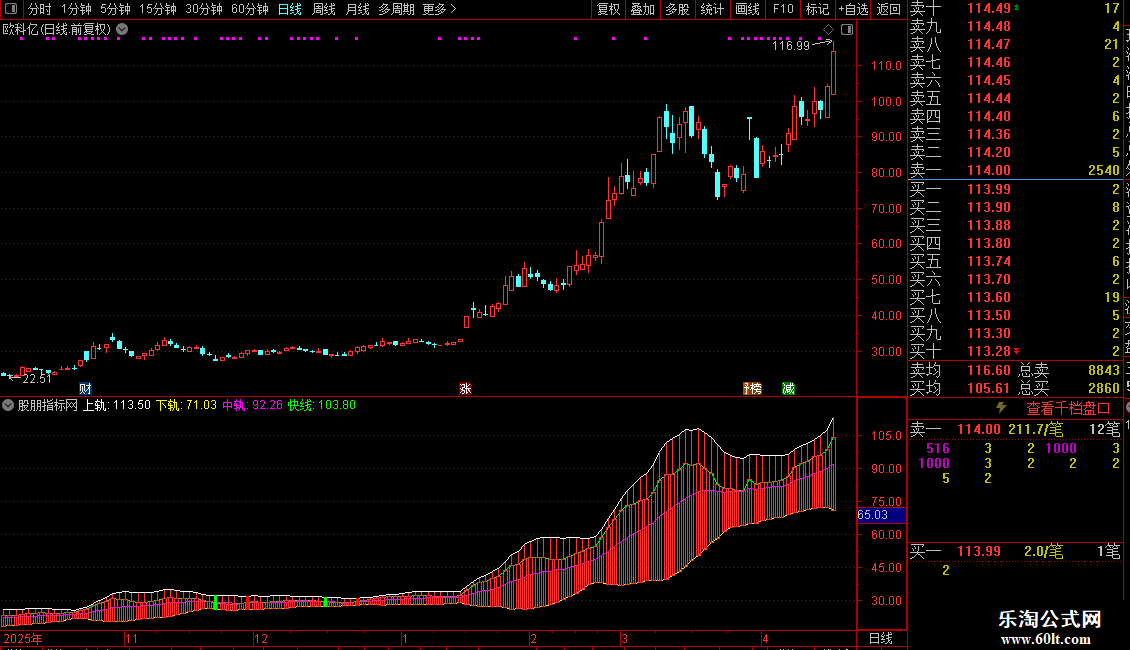Viewport: 1130px width, 650px height.
Task: Click the 涨 marker icon on the timeline
Action: [x=466, y=388]
